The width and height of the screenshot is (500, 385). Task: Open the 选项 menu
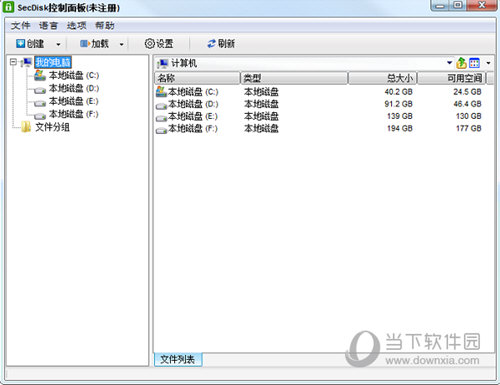[x=76, y=25]
